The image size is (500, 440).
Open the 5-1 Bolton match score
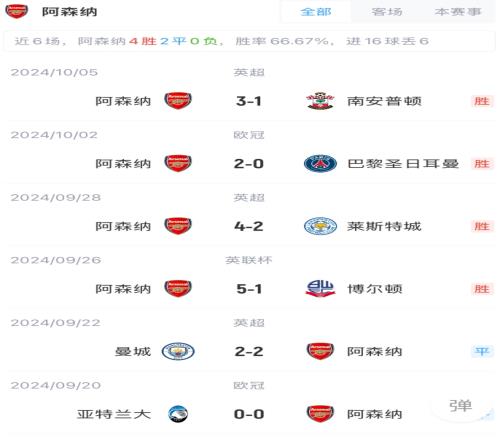click(x=249, y=289)
